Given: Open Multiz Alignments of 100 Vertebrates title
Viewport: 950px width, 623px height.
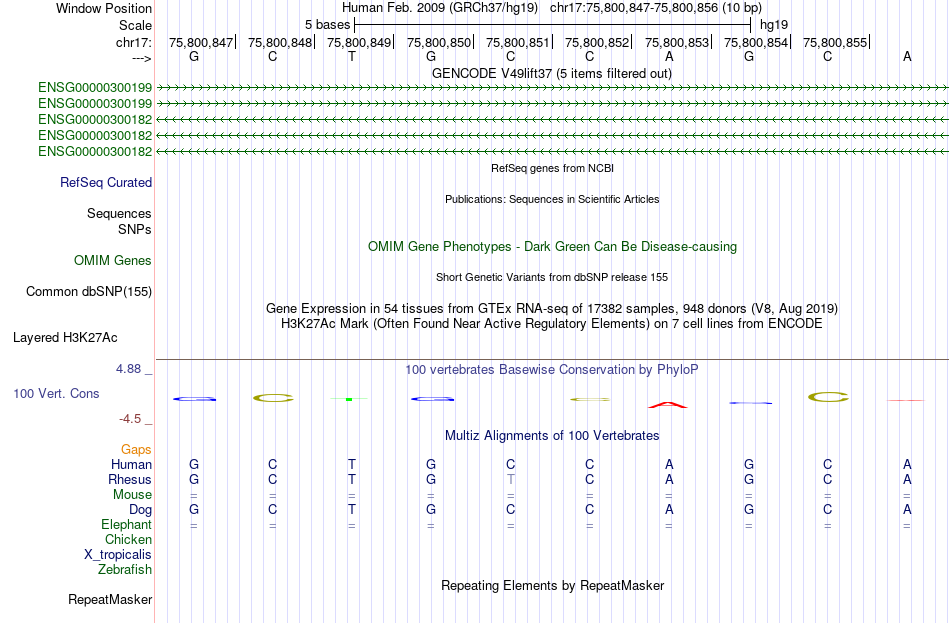Looking at the screenshot, I should tap(552, 436).
